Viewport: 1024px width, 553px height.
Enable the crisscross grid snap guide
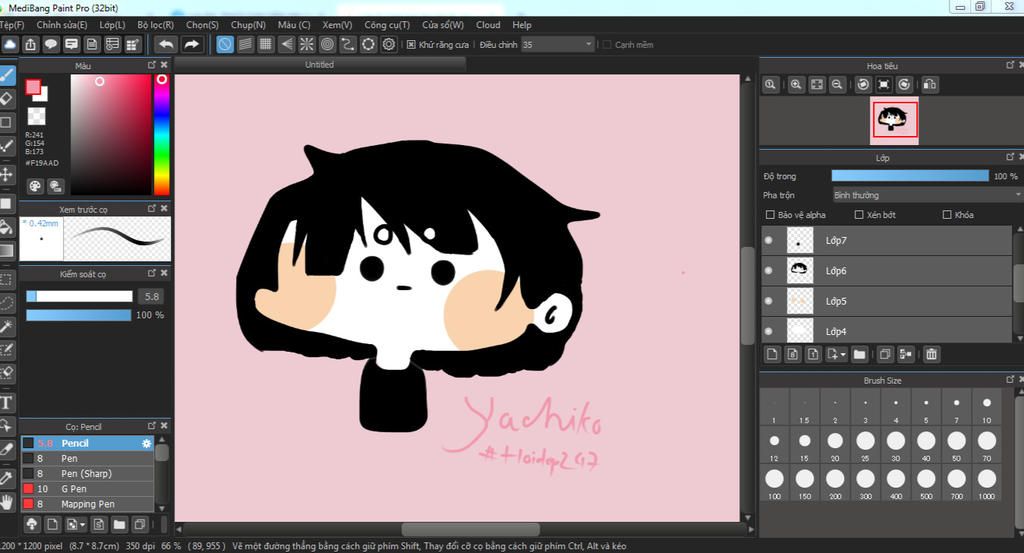click(x=265, y=44)
